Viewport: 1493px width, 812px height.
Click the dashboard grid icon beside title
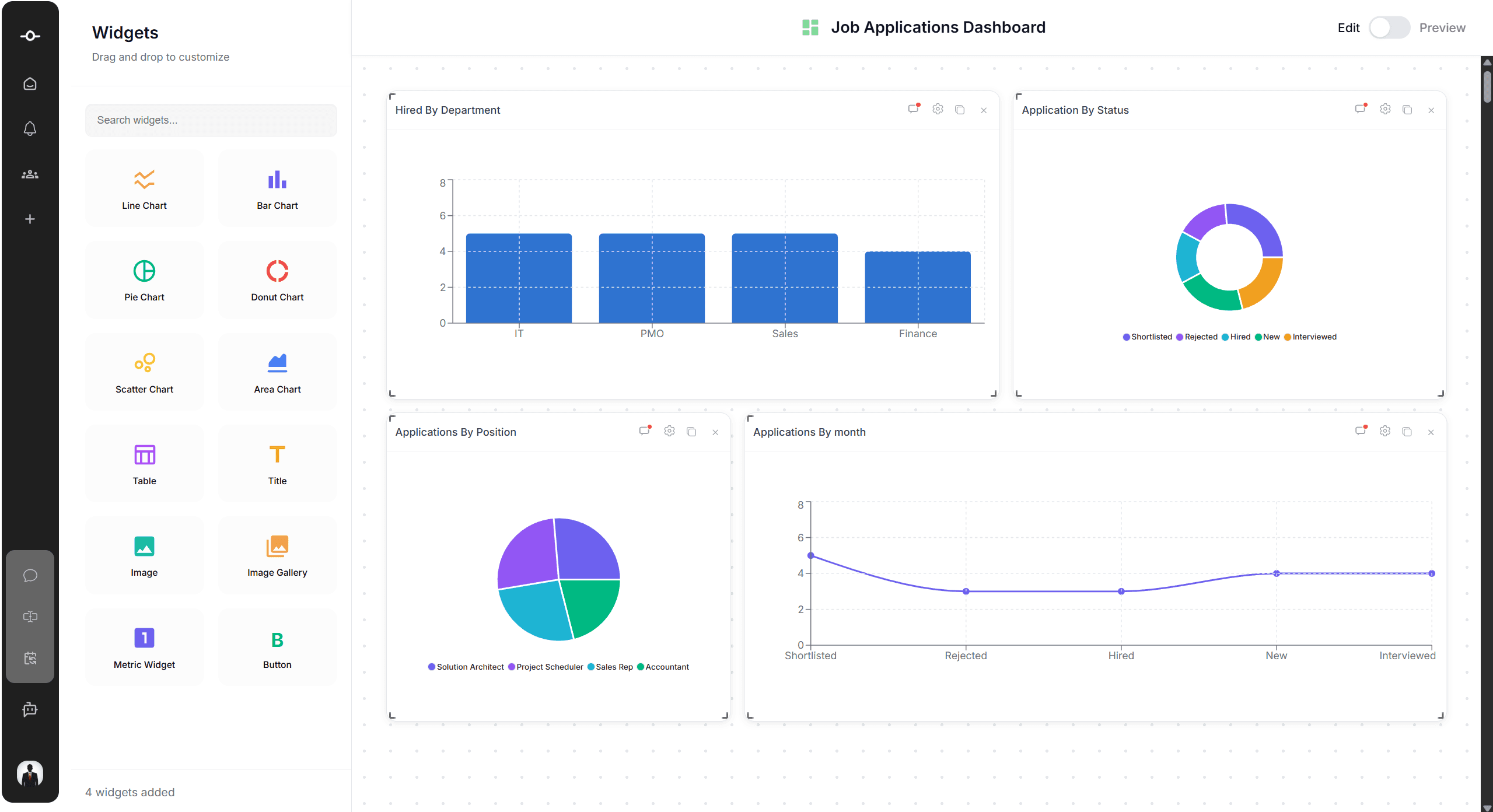[810, 27]
